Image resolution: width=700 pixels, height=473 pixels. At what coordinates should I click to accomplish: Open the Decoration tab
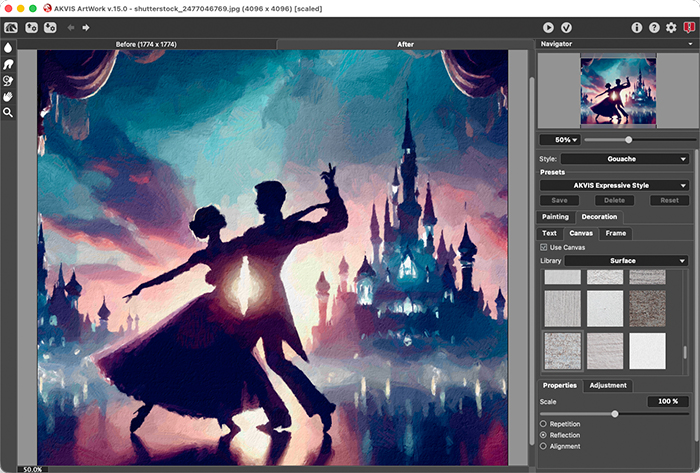pyautogui.click(x=599, y=217)
